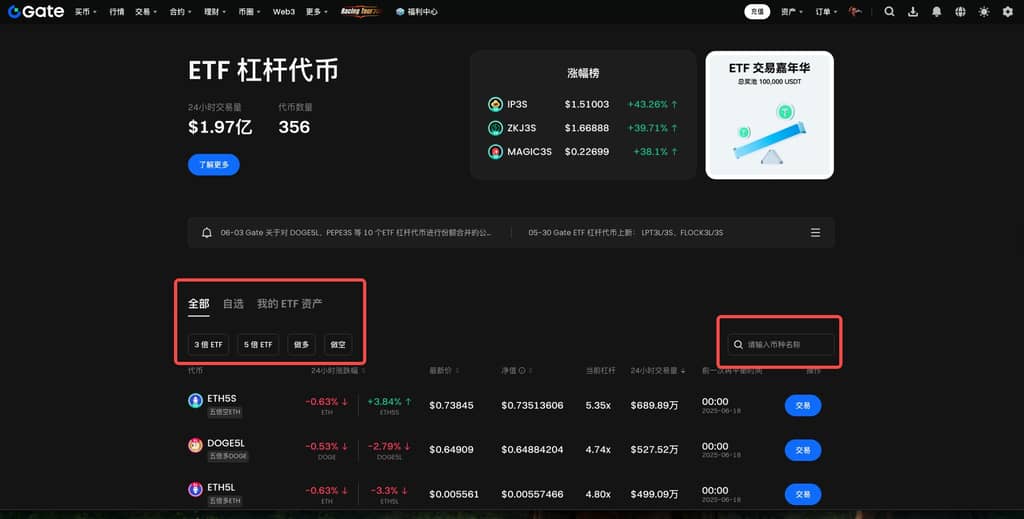Click the download app icon

click(913, 12)
